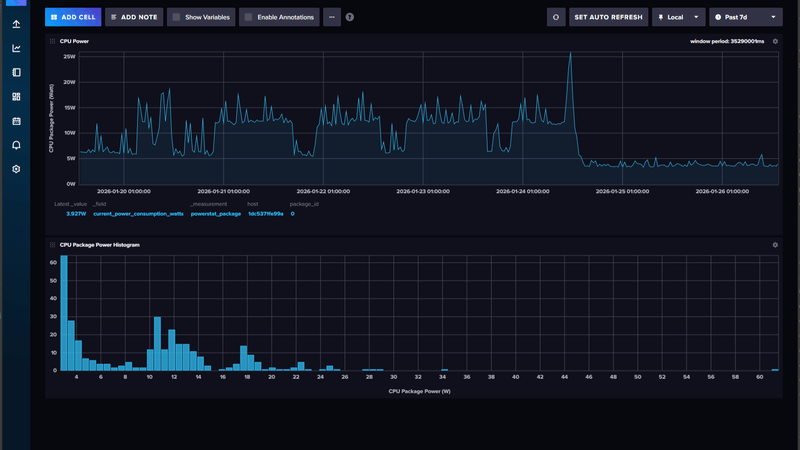
Task: Click the help question mark icon
Action: point(350,17)
